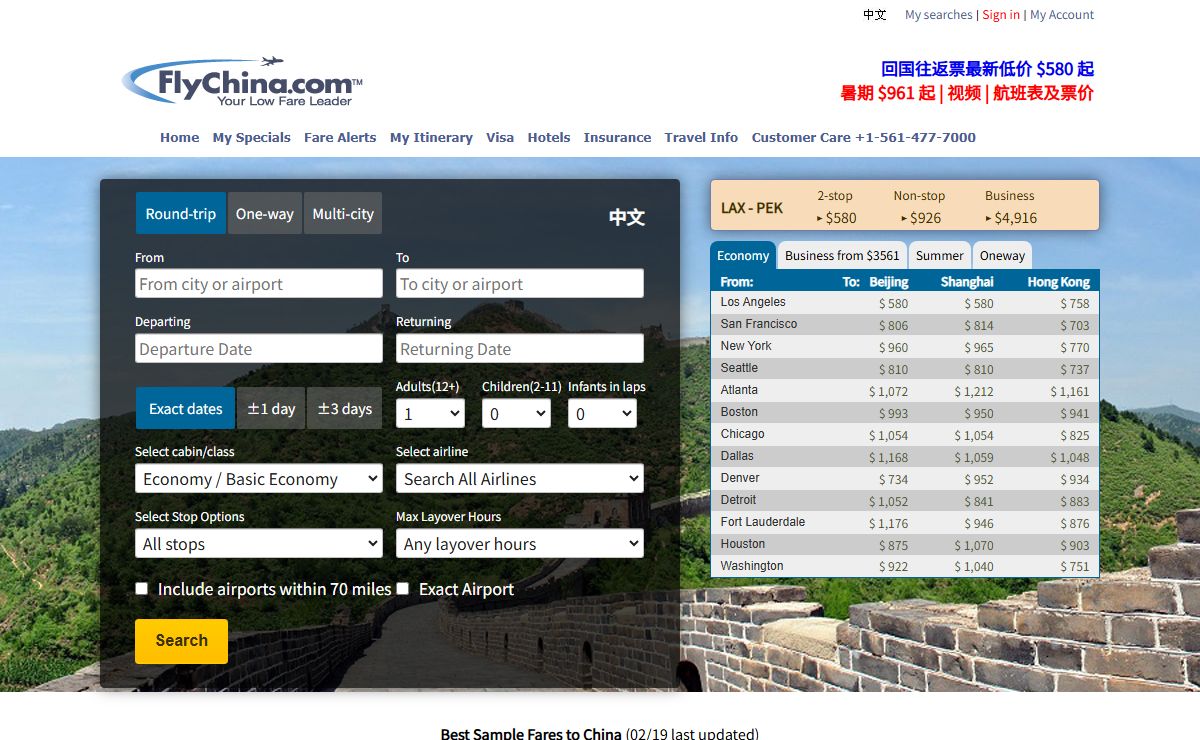
Task: Select the Multi-city trip option
Action: coord(343,213)
